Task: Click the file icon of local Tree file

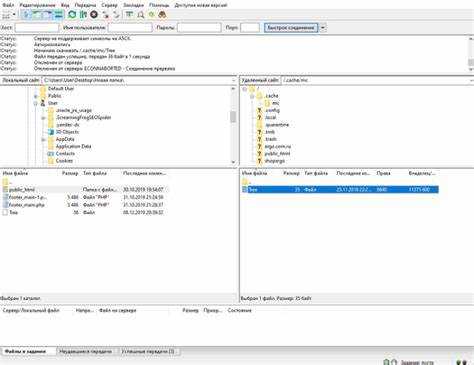Action: coord(5,212)
